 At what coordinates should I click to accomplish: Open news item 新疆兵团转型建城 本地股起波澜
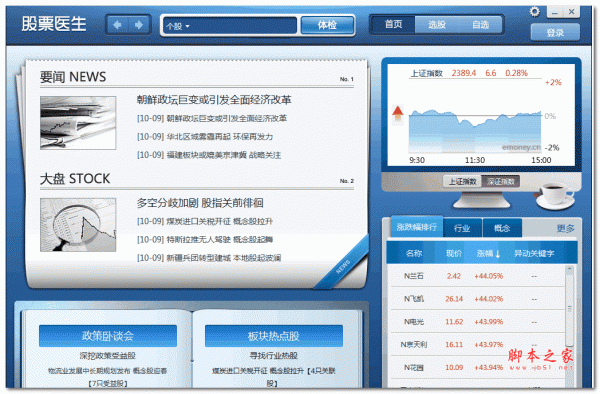pos(209,258)
